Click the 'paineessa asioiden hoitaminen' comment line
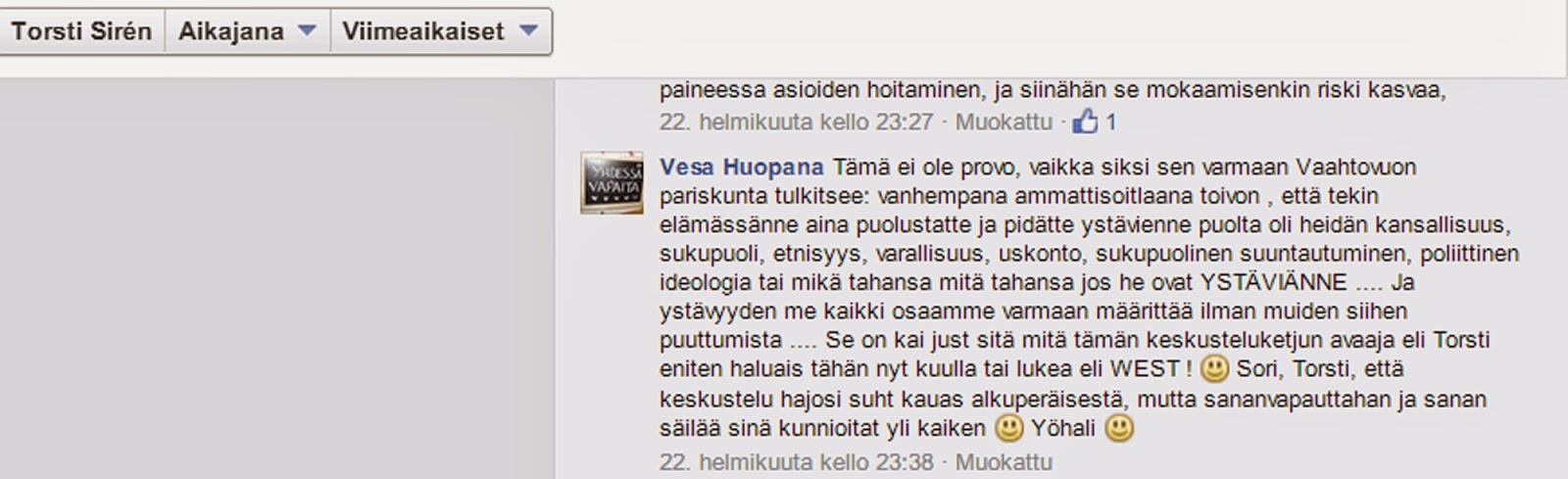Viewport: 1568px width, 479px height. 1053,91
